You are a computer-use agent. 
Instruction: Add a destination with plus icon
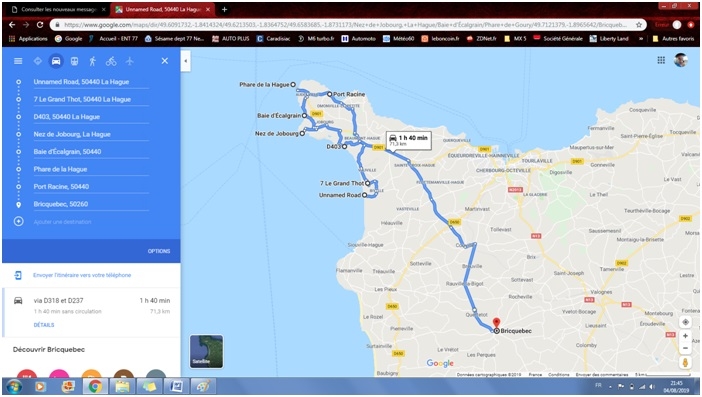click(18, 221)
